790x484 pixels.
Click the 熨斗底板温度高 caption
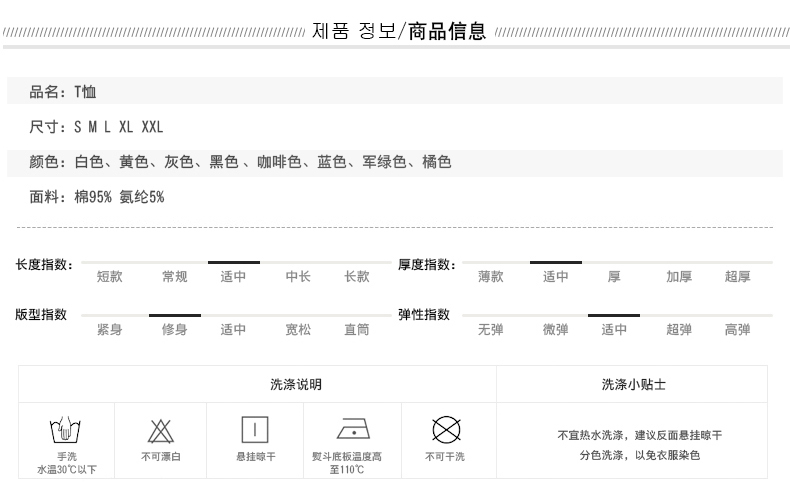click(x=347, y=456)
